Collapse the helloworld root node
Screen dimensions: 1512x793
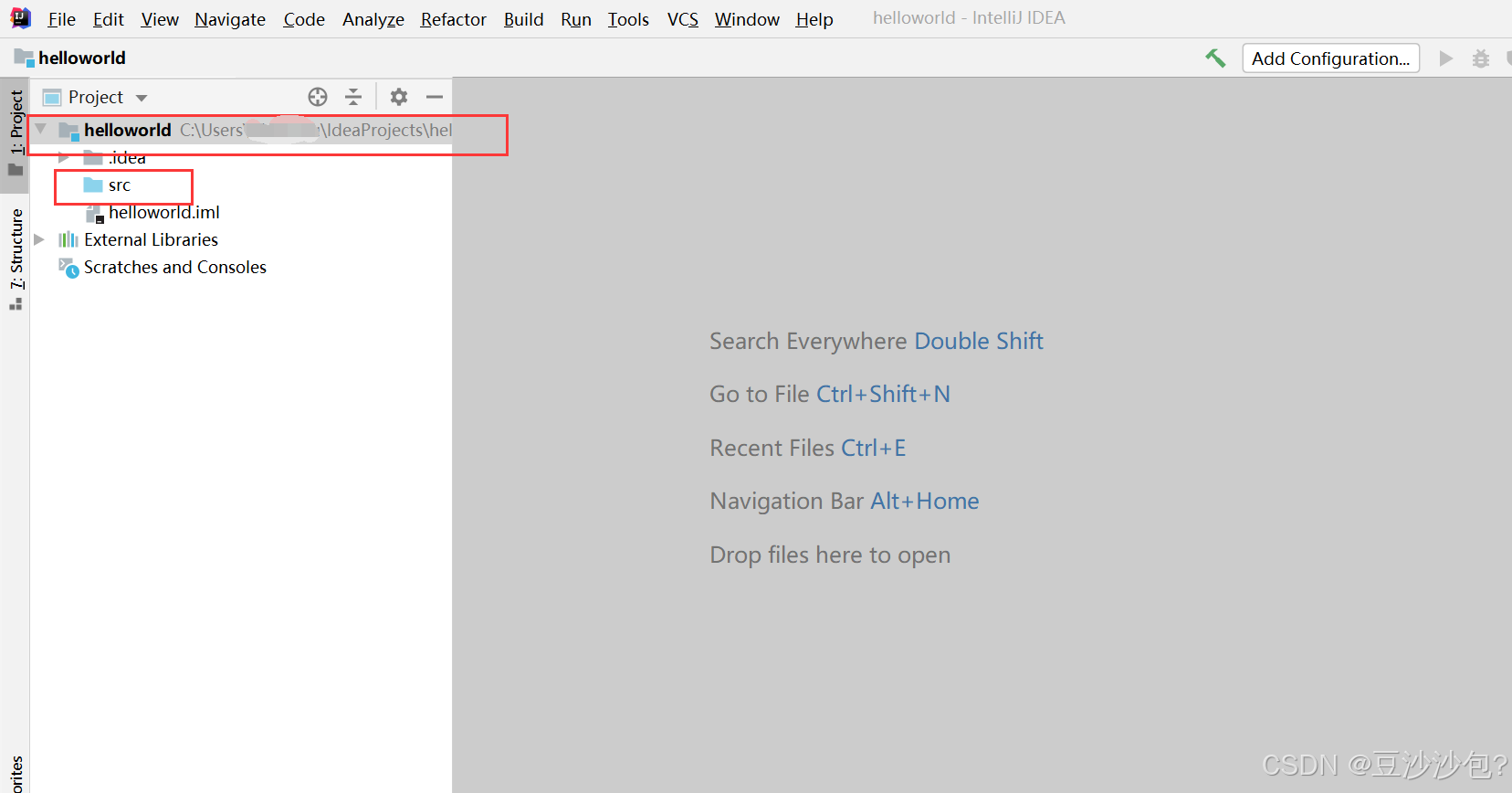(41, 130)
